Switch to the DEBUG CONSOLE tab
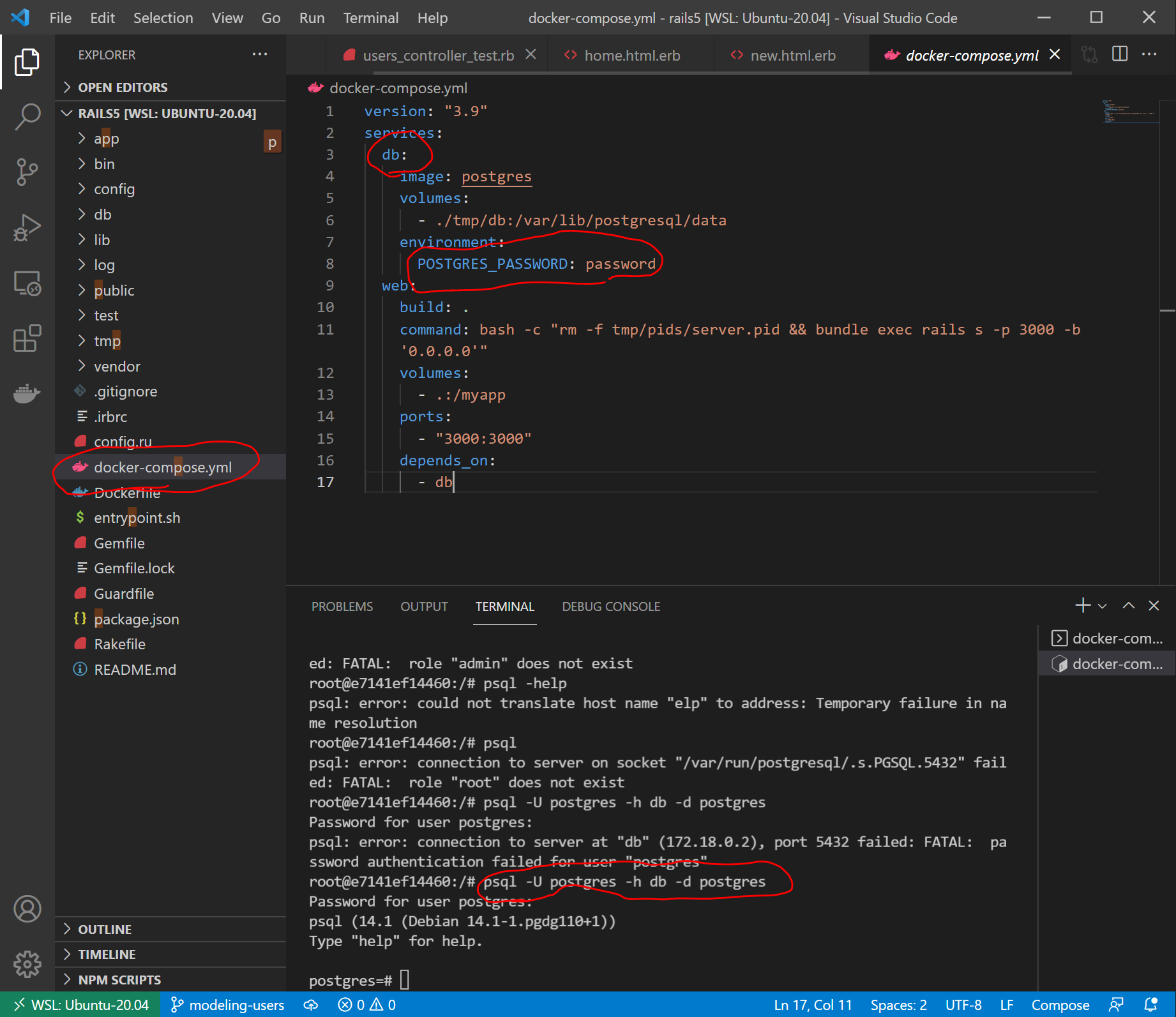This screenshot has width=1176, height=1017. click(x=611, y=606)
